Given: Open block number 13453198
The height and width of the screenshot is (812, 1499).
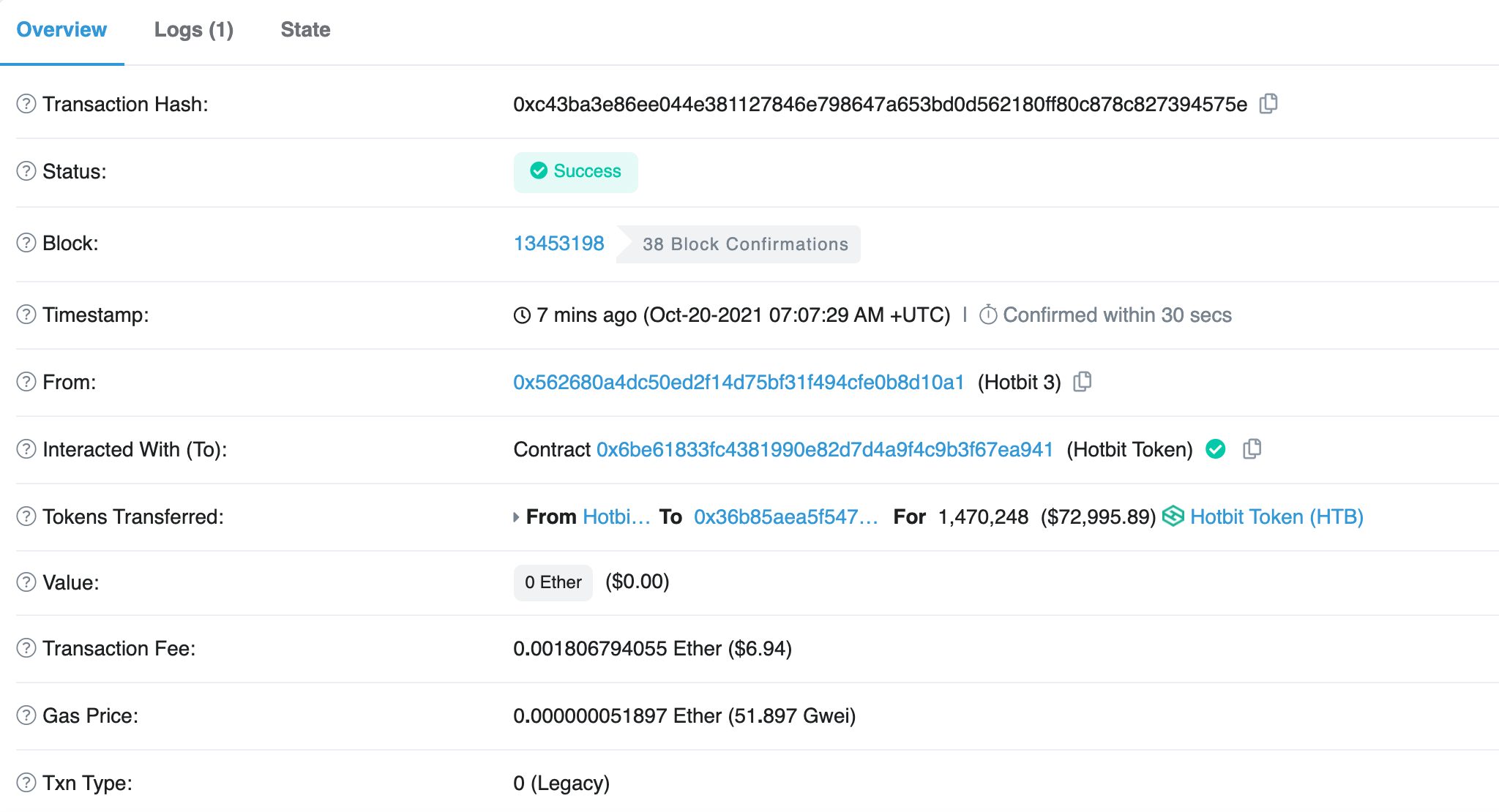Looking at the screenshot, I should point(558,244).
